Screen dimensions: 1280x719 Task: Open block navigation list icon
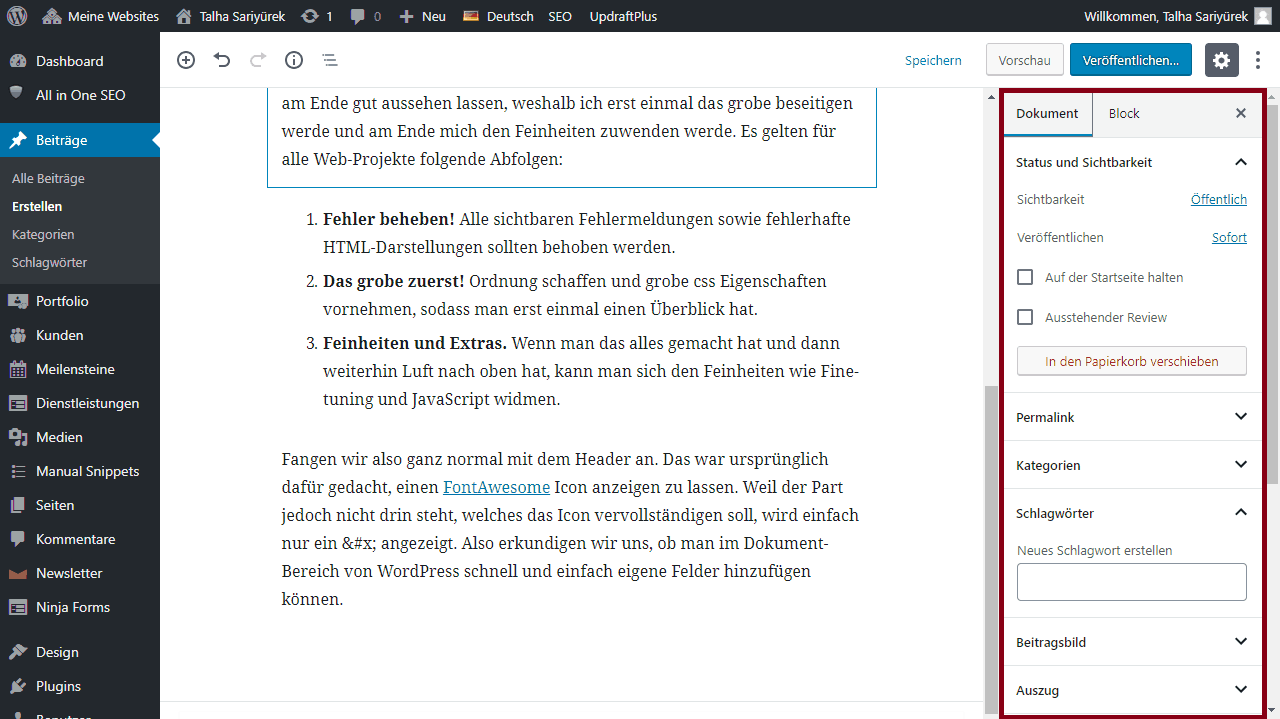click(330, 60)
